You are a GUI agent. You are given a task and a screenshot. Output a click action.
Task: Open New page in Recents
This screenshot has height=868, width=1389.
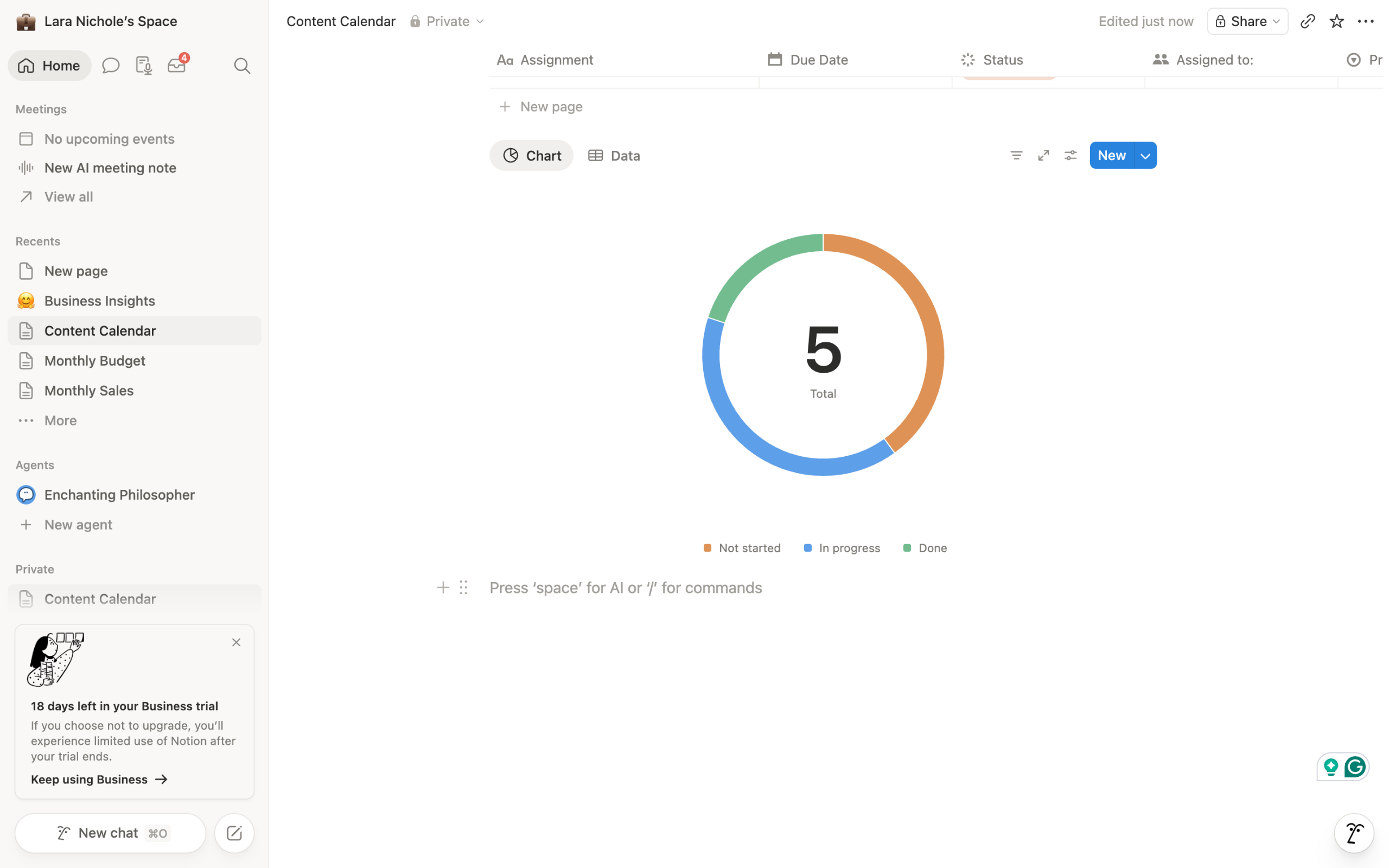pyautogui.click(x=135, y=271)
